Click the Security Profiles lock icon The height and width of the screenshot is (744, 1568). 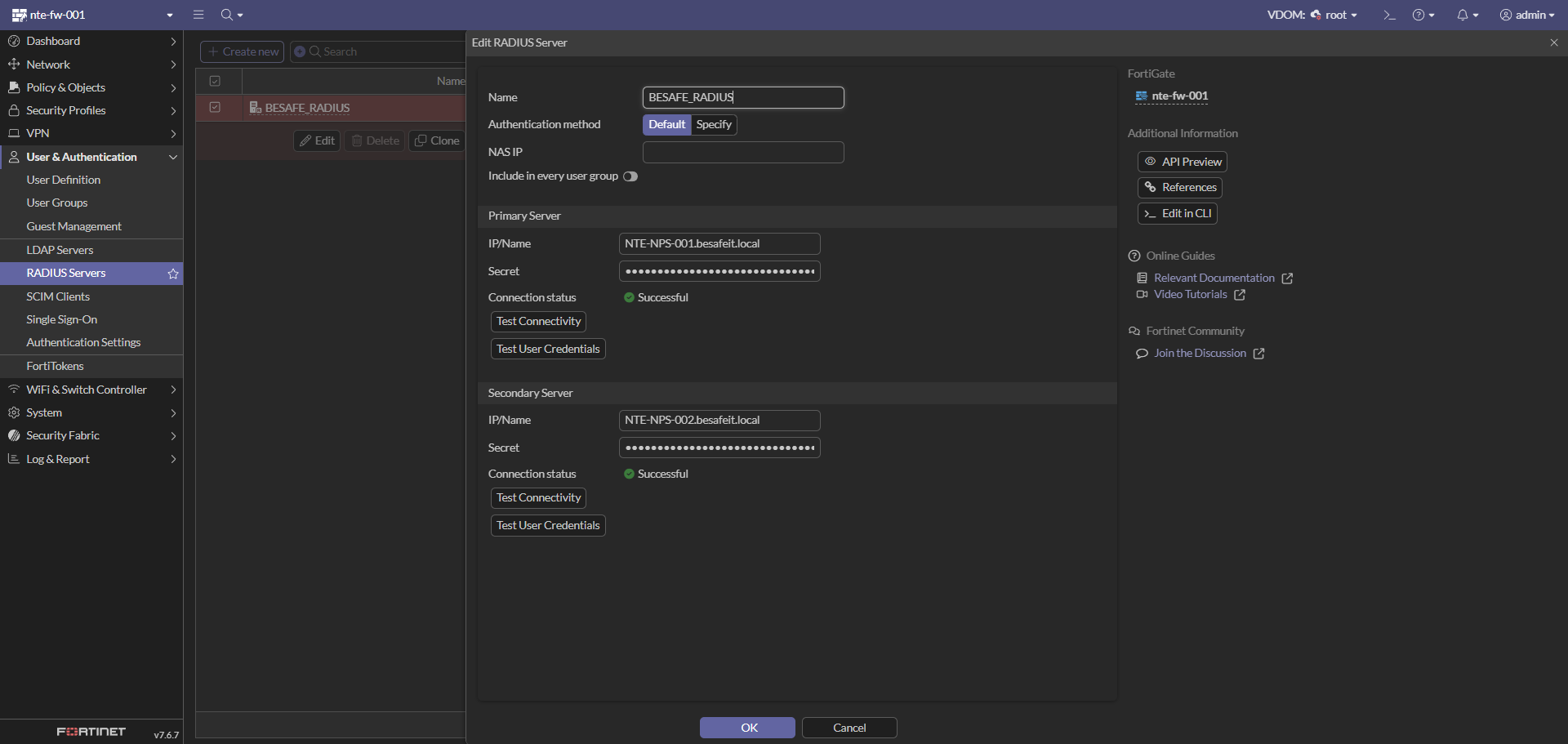(14, 110)
